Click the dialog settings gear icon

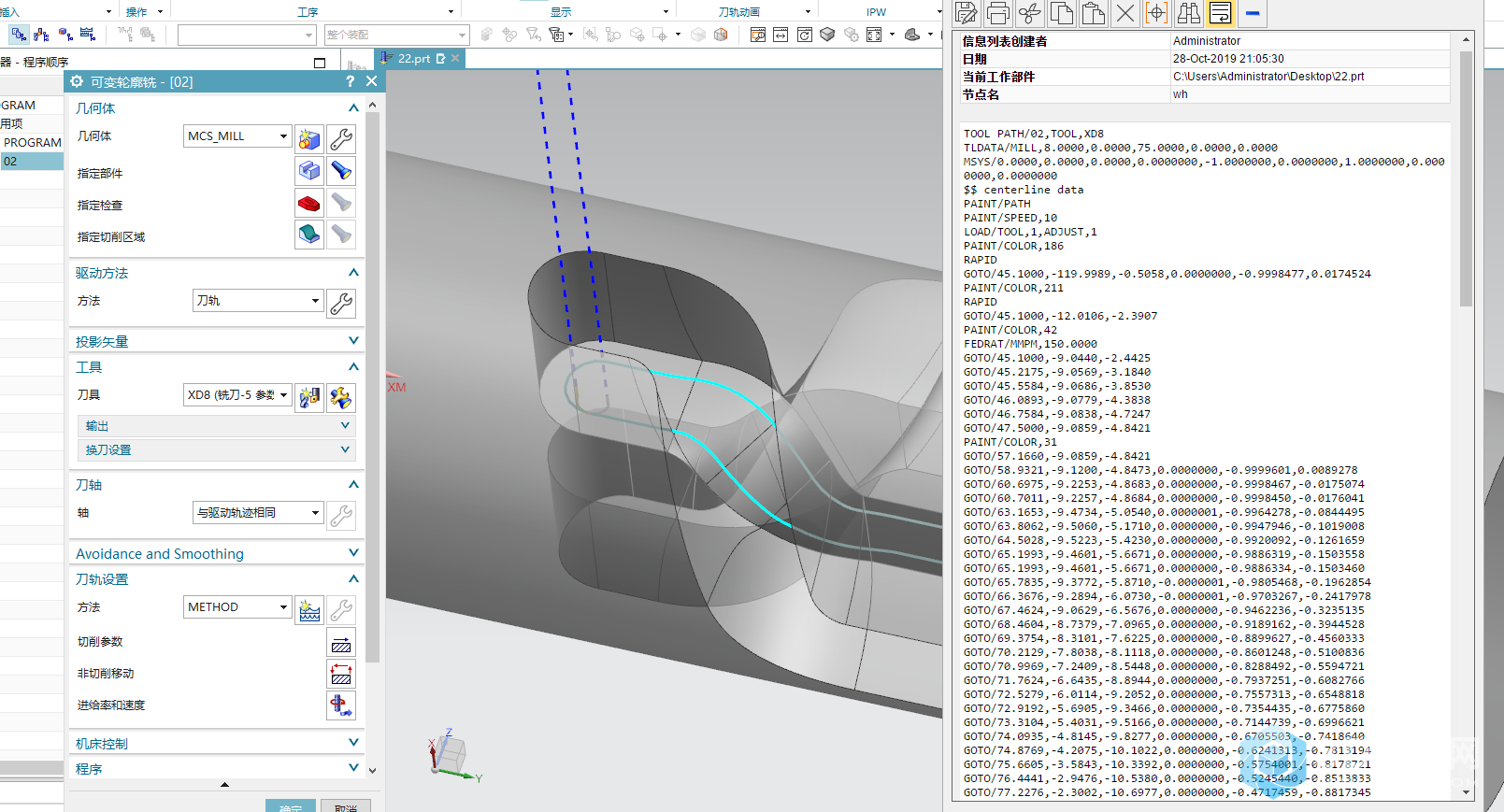[77, 82]
